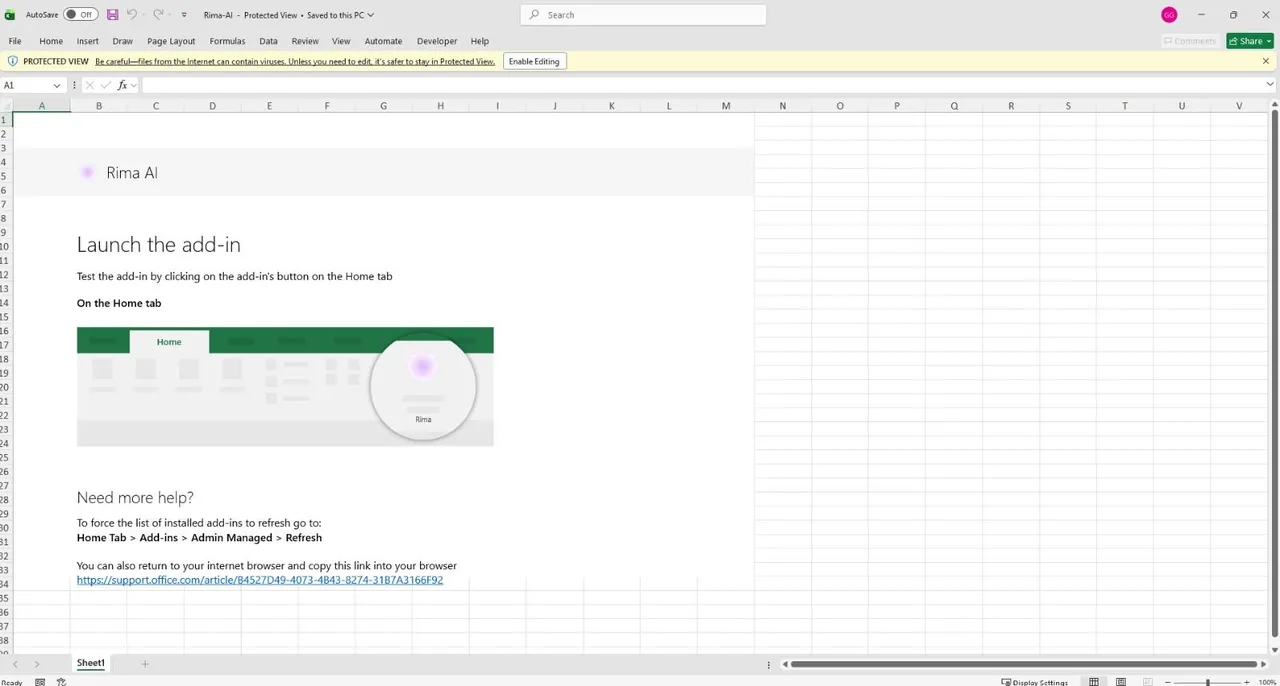1280x686 pixels.
Task: Open the Page Layout tab
Action: click(171, 41)
